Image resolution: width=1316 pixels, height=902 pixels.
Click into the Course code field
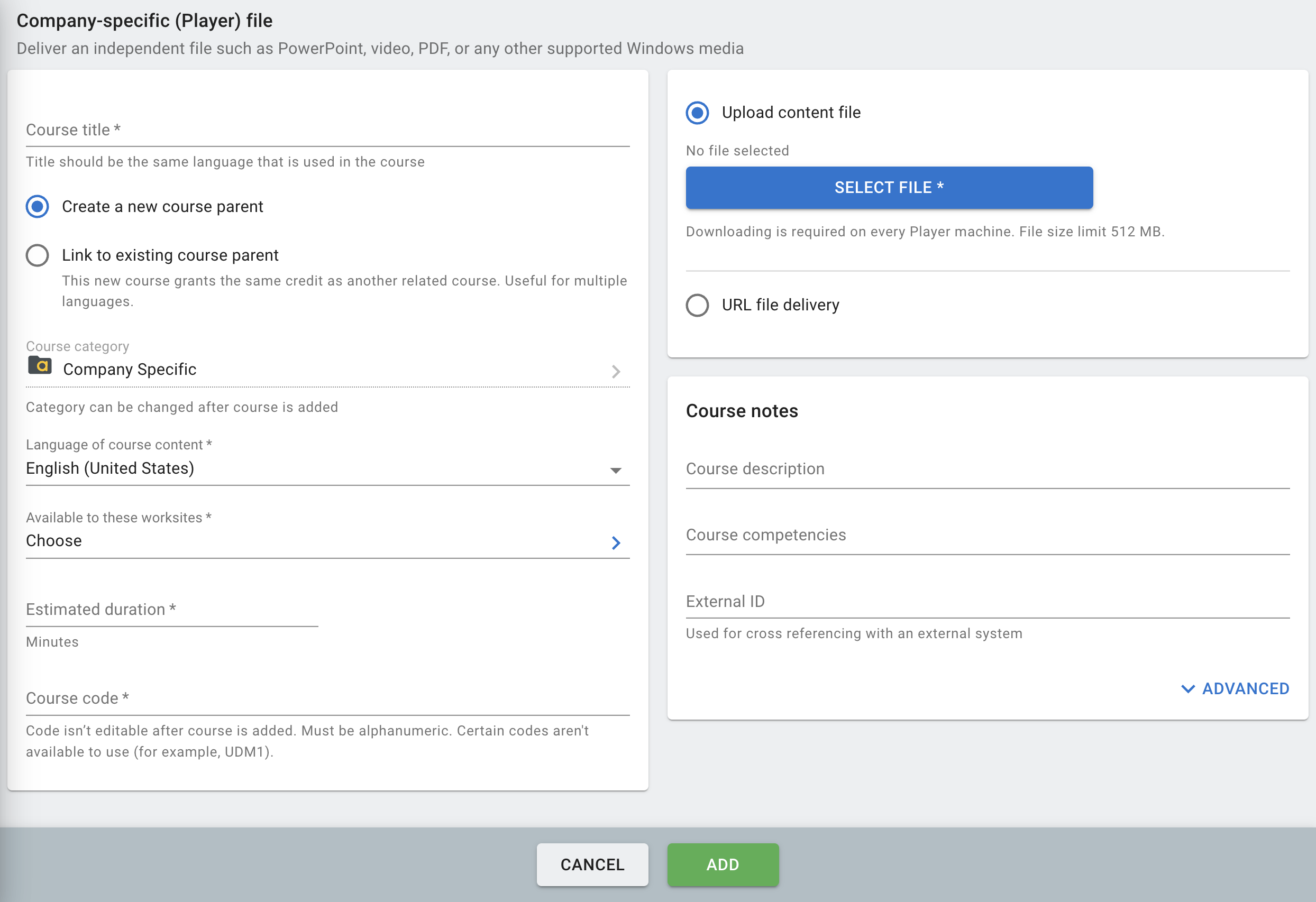(x=328, y=698)
